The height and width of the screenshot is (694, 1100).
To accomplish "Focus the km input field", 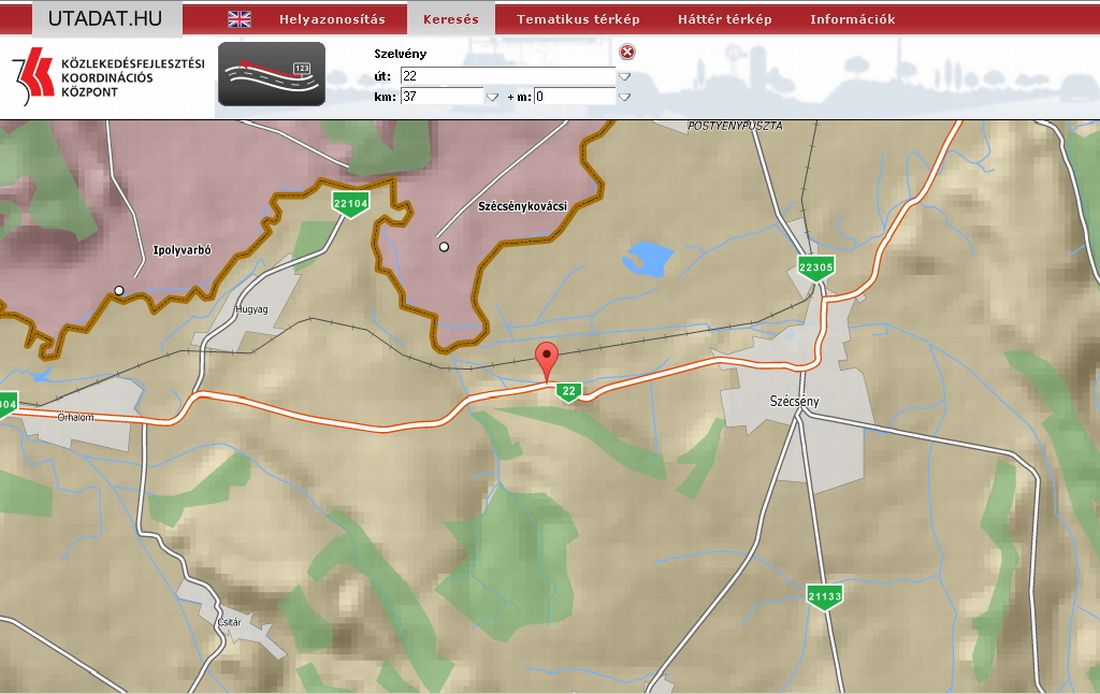I will (x=441, y=97).
